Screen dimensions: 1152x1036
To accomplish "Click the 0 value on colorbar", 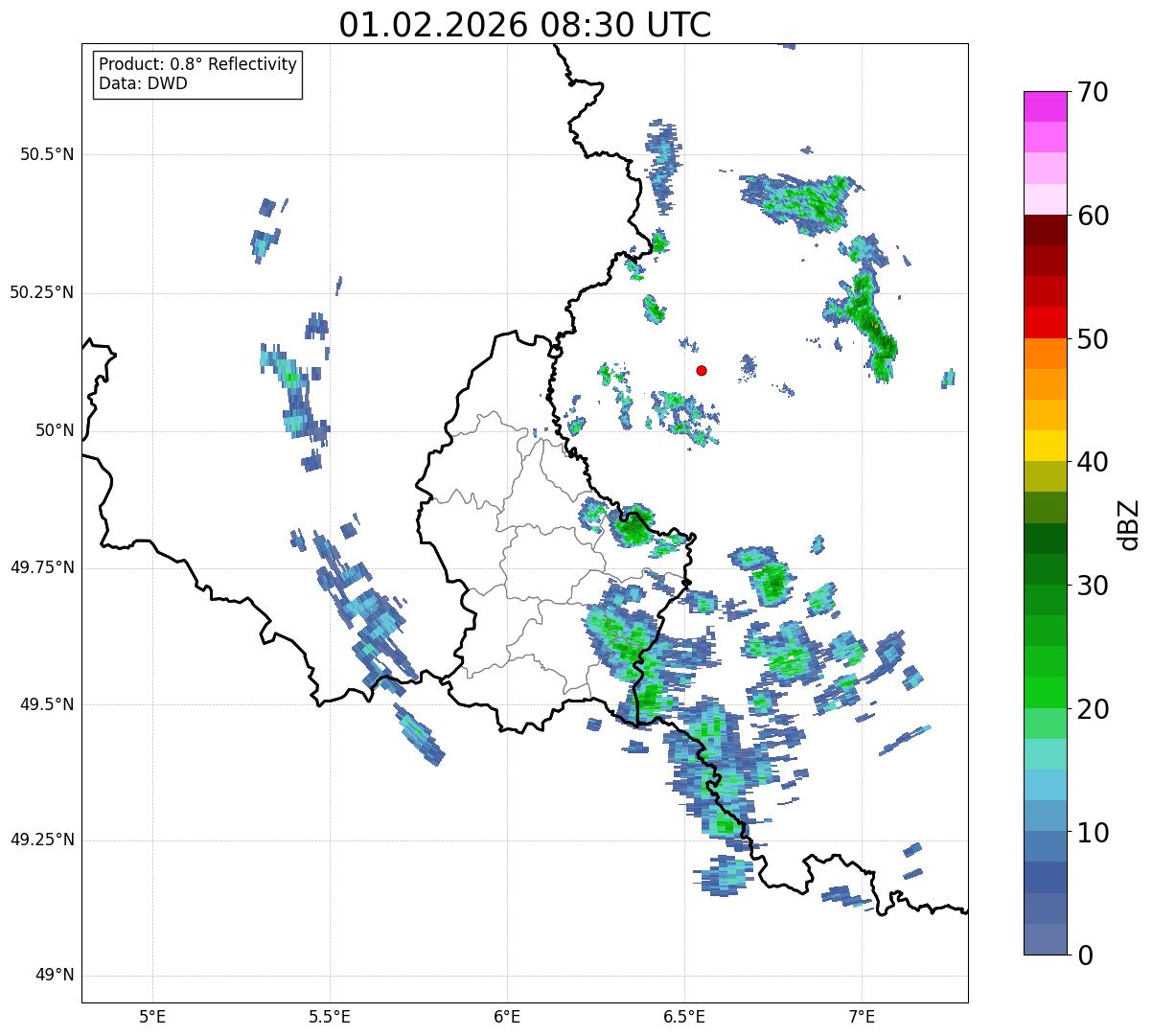I will pyautogui.click(x=1086, y=955).
